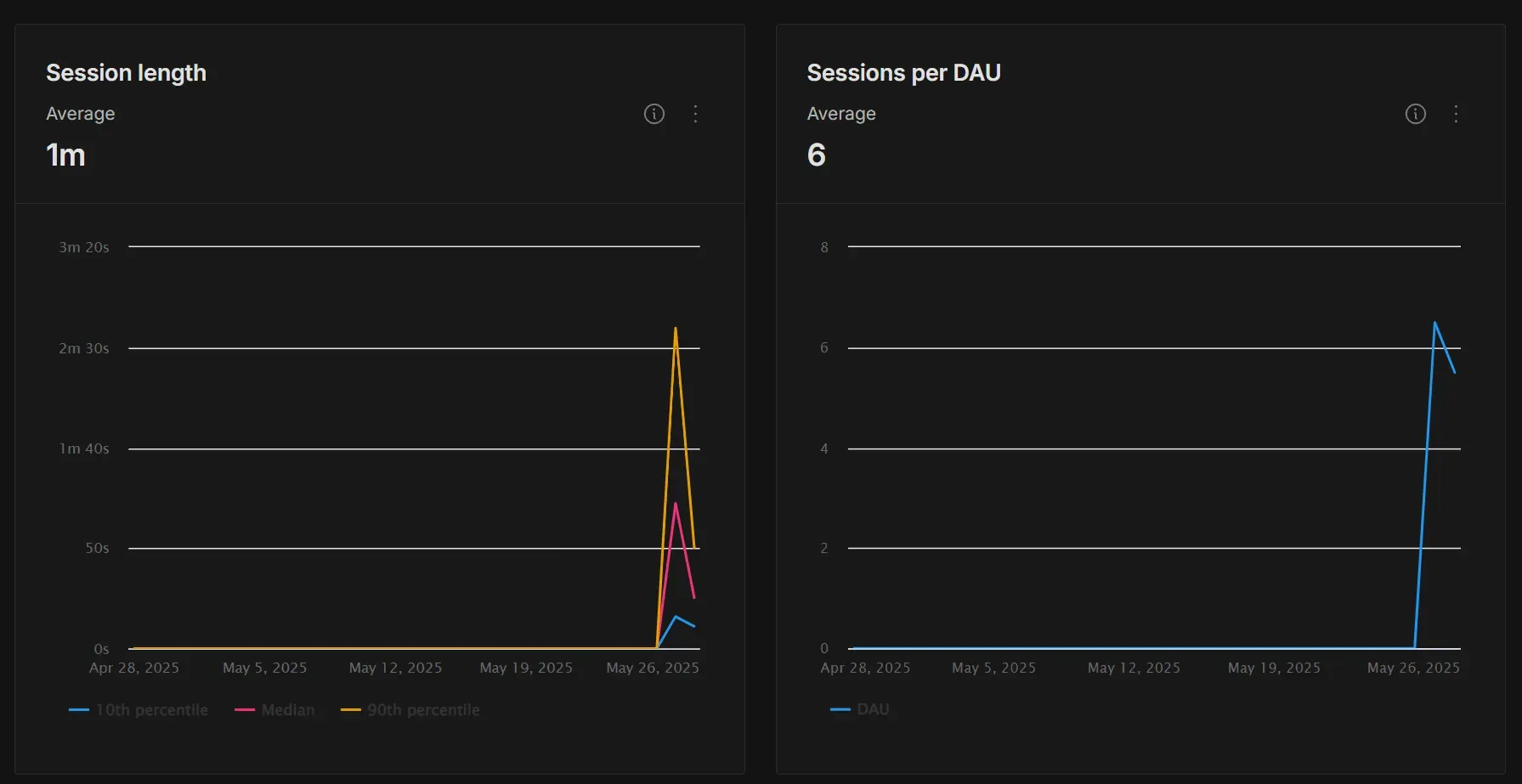Click the orange 90th percentile peak

(676, 329)
